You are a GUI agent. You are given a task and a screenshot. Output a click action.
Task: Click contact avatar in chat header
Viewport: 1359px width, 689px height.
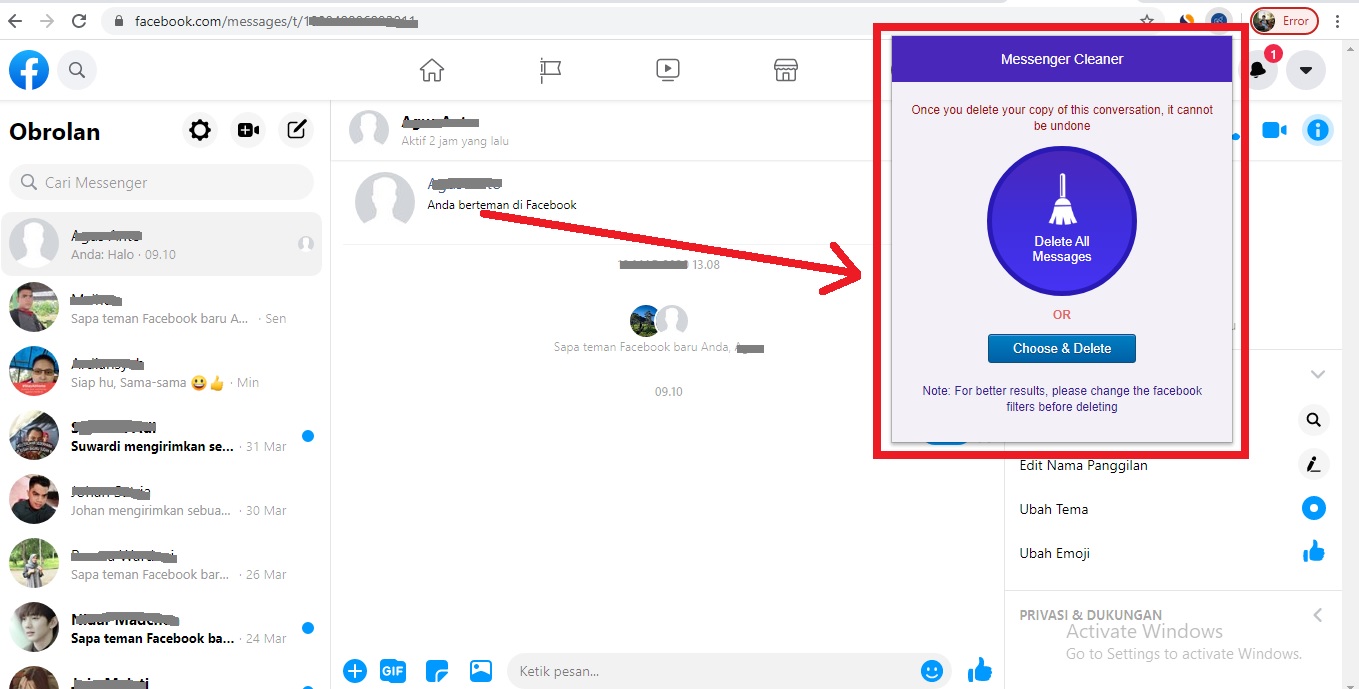(369, 130)
